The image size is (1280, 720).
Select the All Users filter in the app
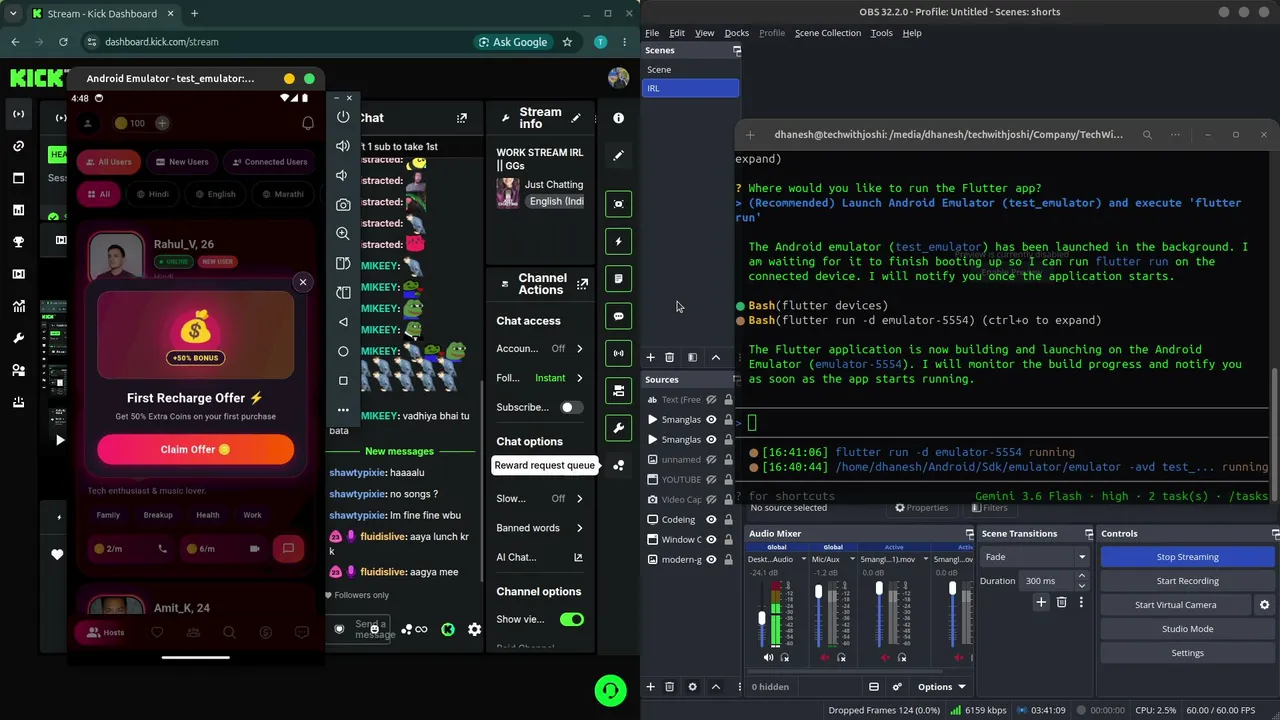coord(107,162)
